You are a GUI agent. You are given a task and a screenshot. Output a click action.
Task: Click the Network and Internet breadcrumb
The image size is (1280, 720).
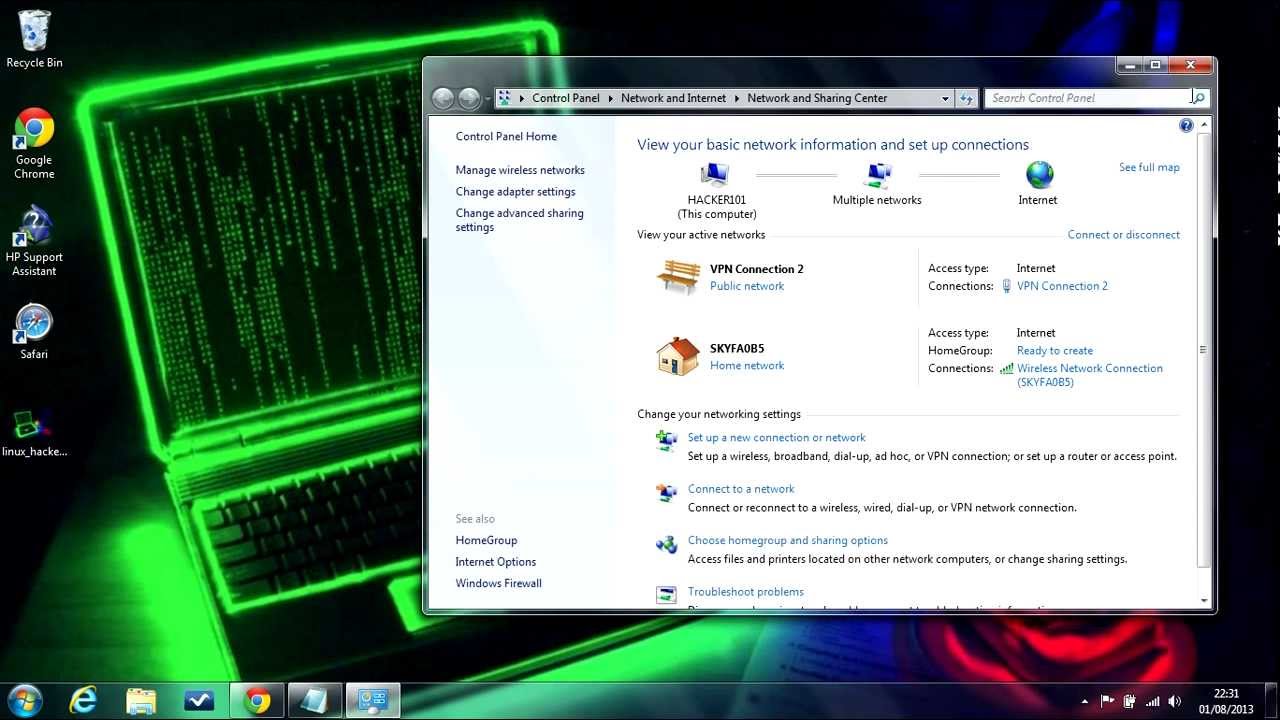point(674,98)
